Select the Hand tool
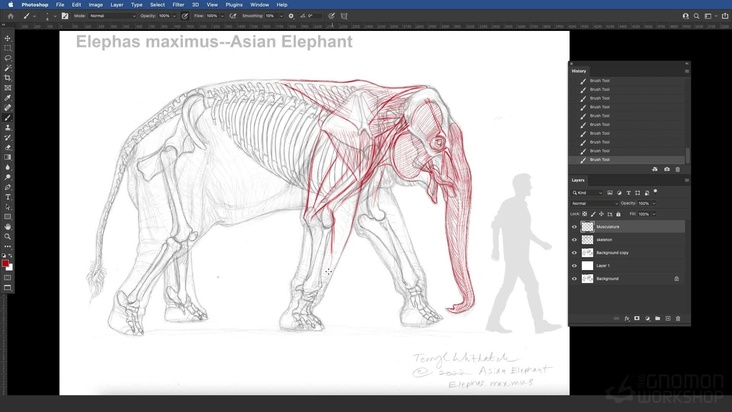Viewport: 732px width, 412px height. pyautogui.click(x=7, y=227)
